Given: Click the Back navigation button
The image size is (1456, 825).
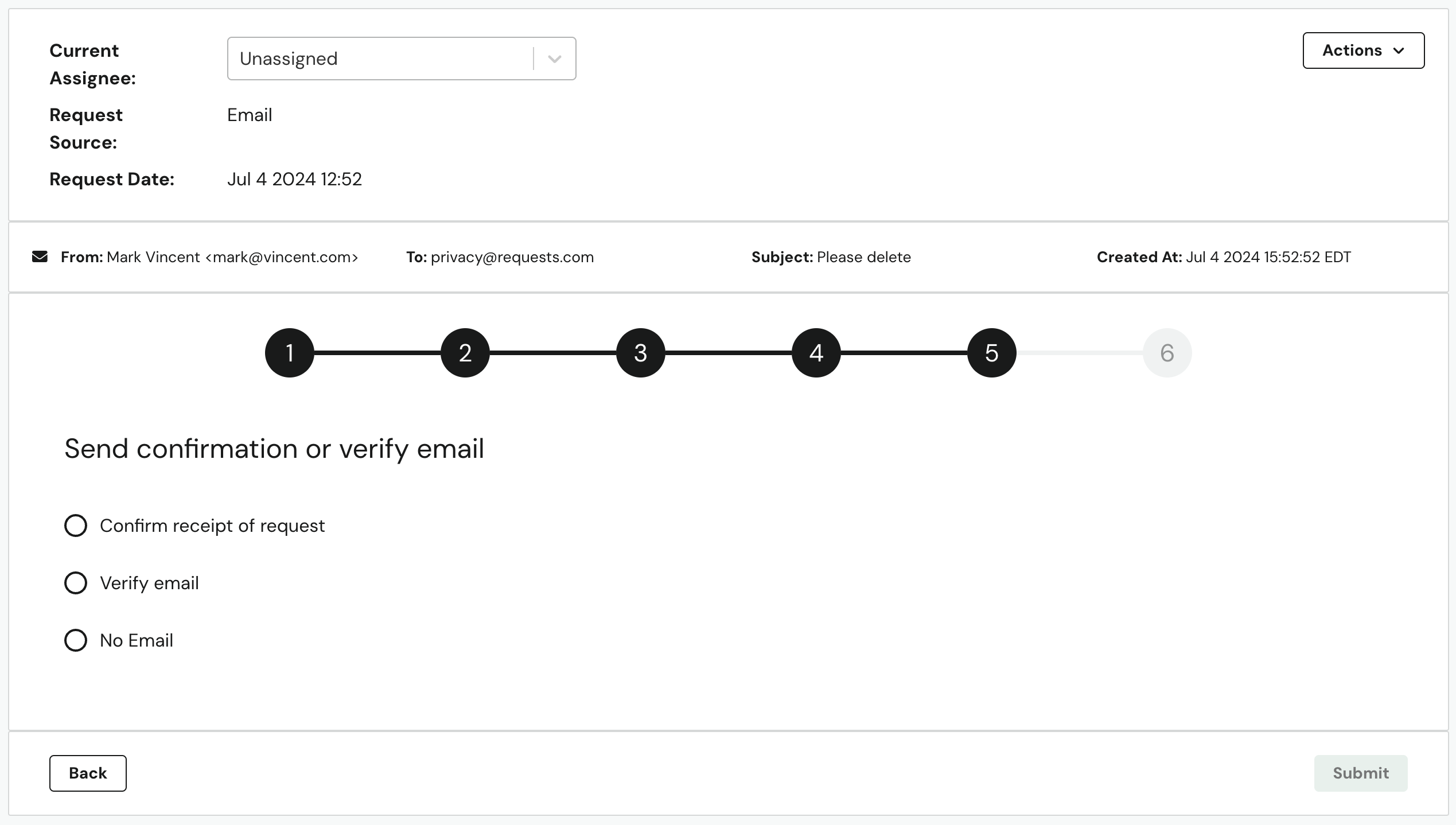Looking at the screenshot, I should [87, 772].
